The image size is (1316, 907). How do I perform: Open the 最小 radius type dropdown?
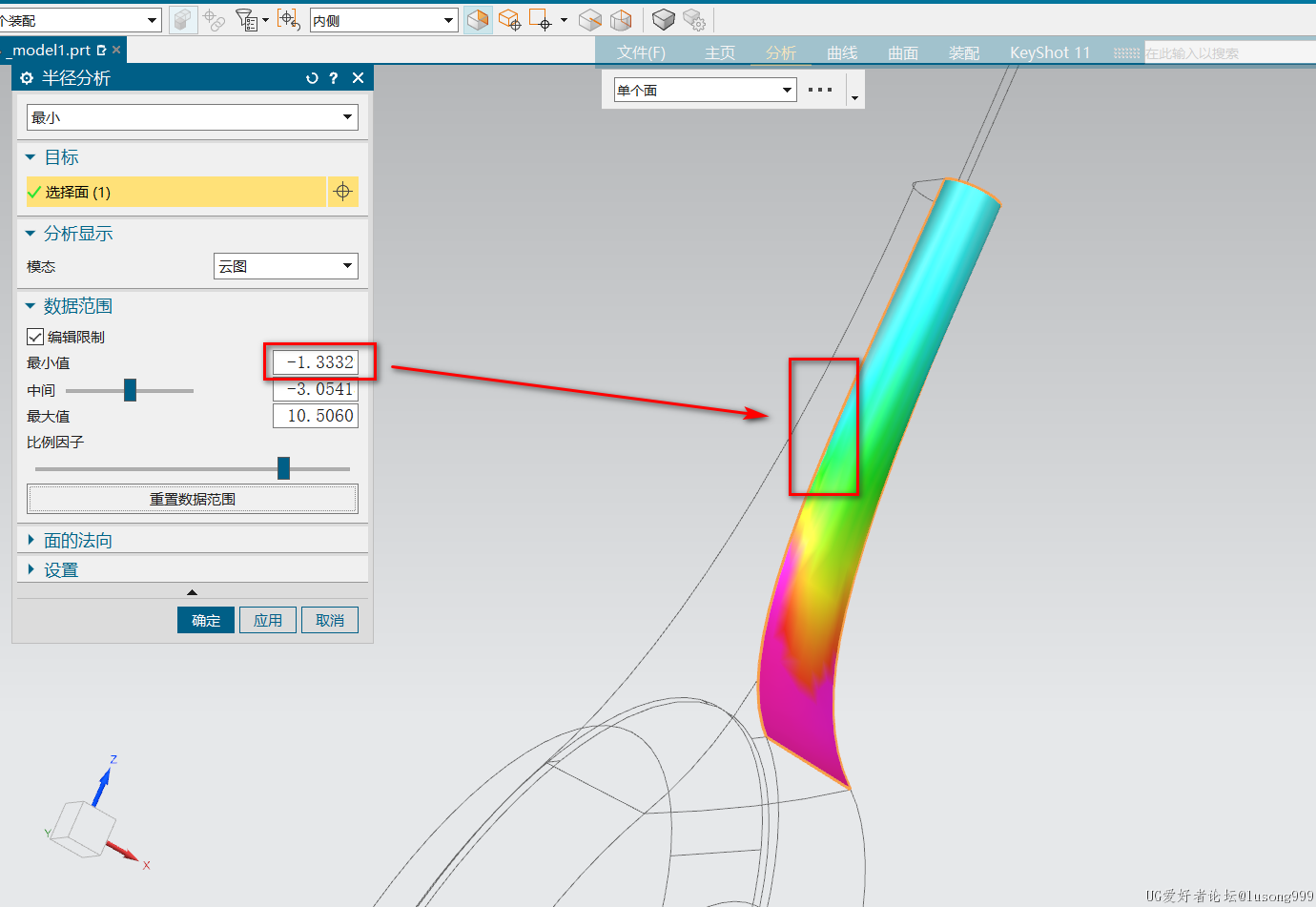click(193, 117)
